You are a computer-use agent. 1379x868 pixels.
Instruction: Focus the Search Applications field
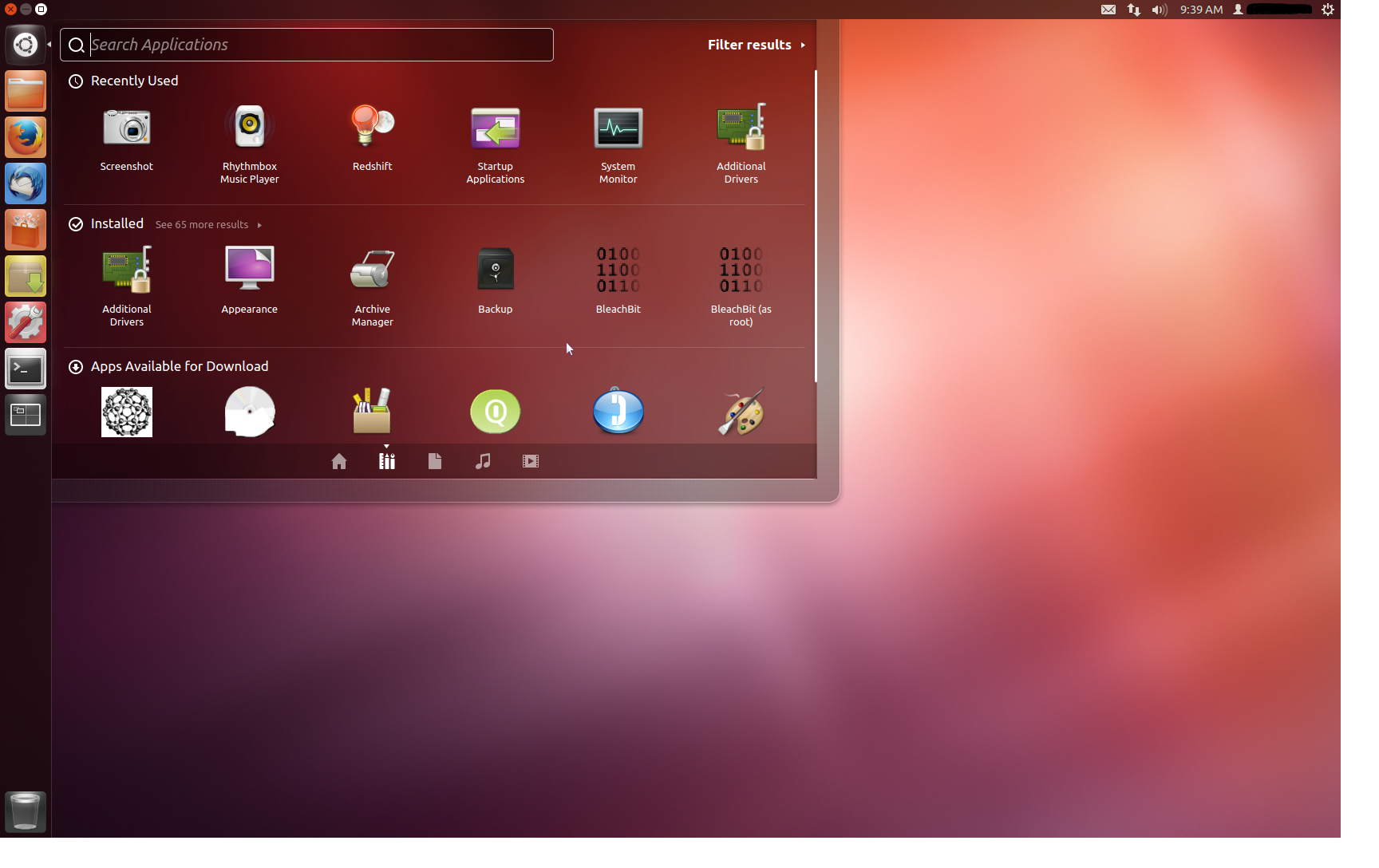tap(306, 45)
